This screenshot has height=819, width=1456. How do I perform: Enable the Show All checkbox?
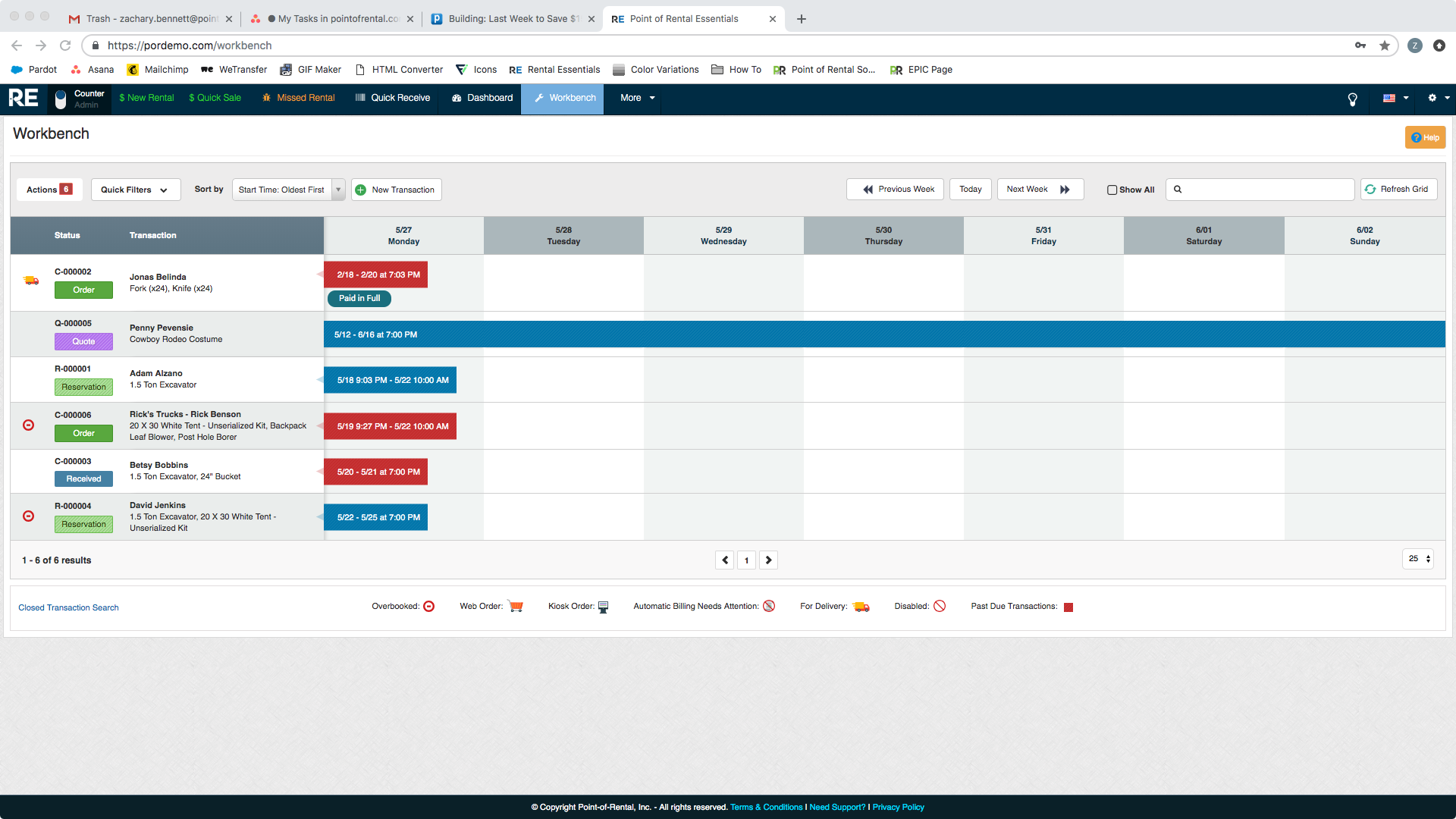click(x=1112, y=190)
